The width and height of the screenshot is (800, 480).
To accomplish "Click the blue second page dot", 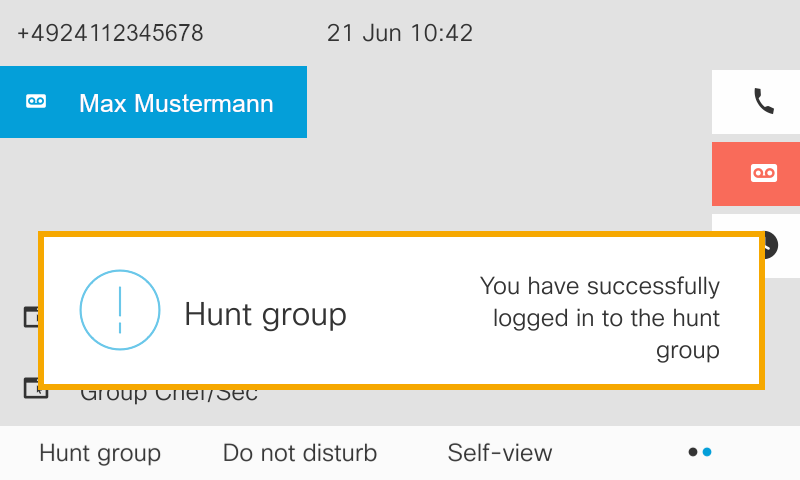I will pyautogui.click(x=707, y=453).
